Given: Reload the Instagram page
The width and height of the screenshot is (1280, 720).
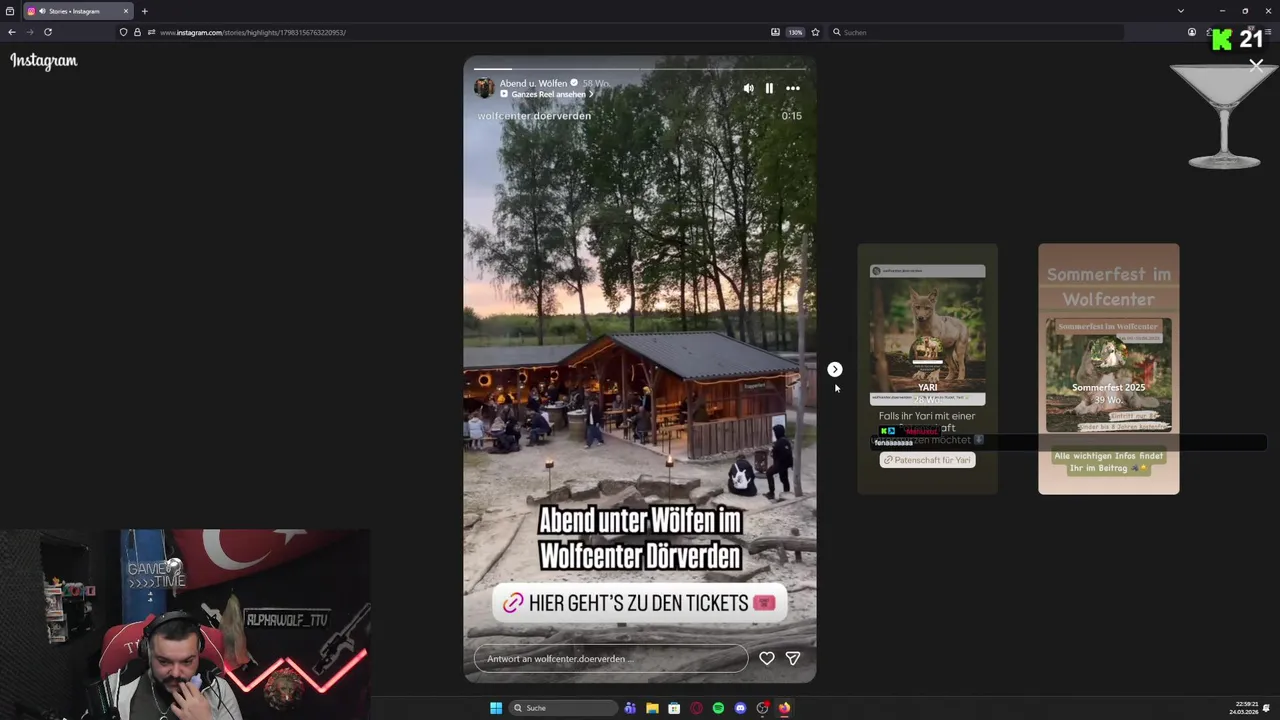Looking at the screenshot, I should (x=47, y=32).
